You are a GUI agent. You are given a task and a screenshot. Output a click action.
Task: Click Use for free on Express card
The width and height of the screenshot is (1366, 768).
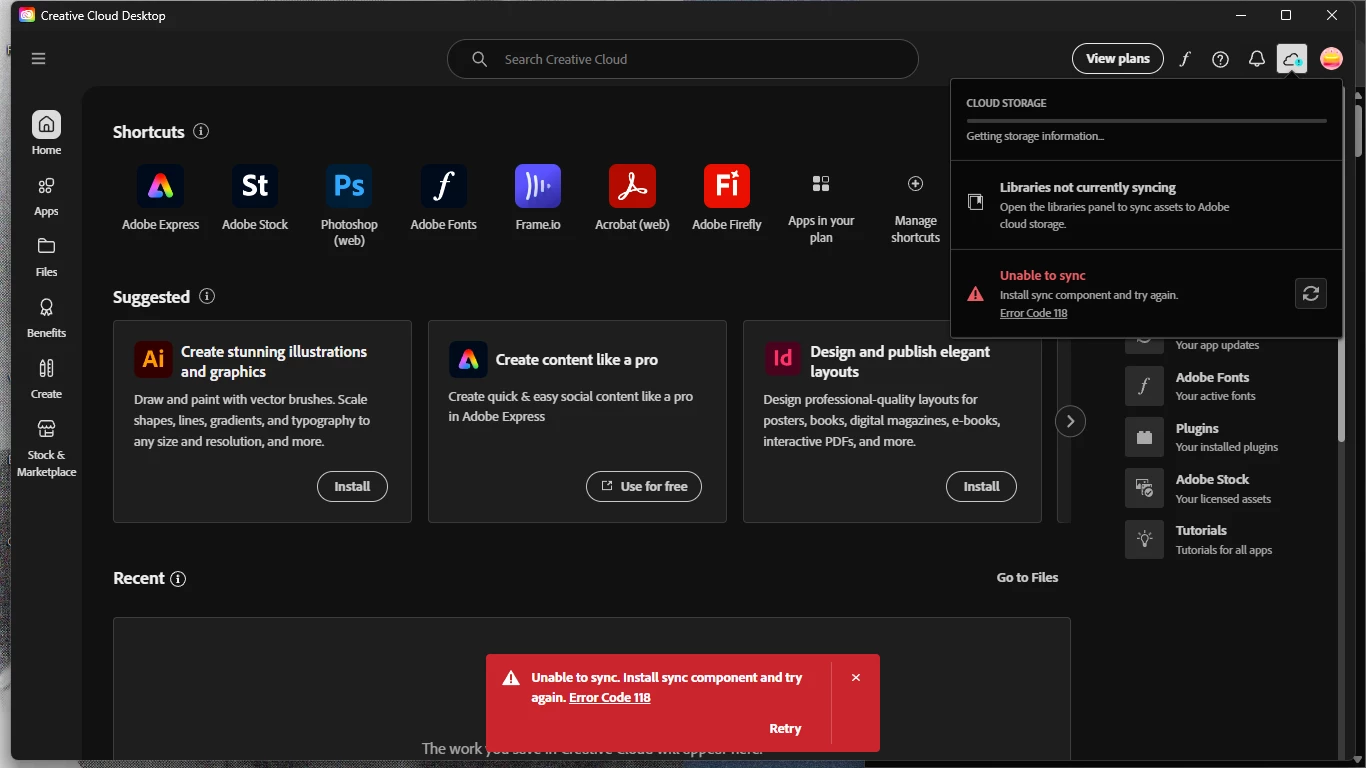coord(644,487)
